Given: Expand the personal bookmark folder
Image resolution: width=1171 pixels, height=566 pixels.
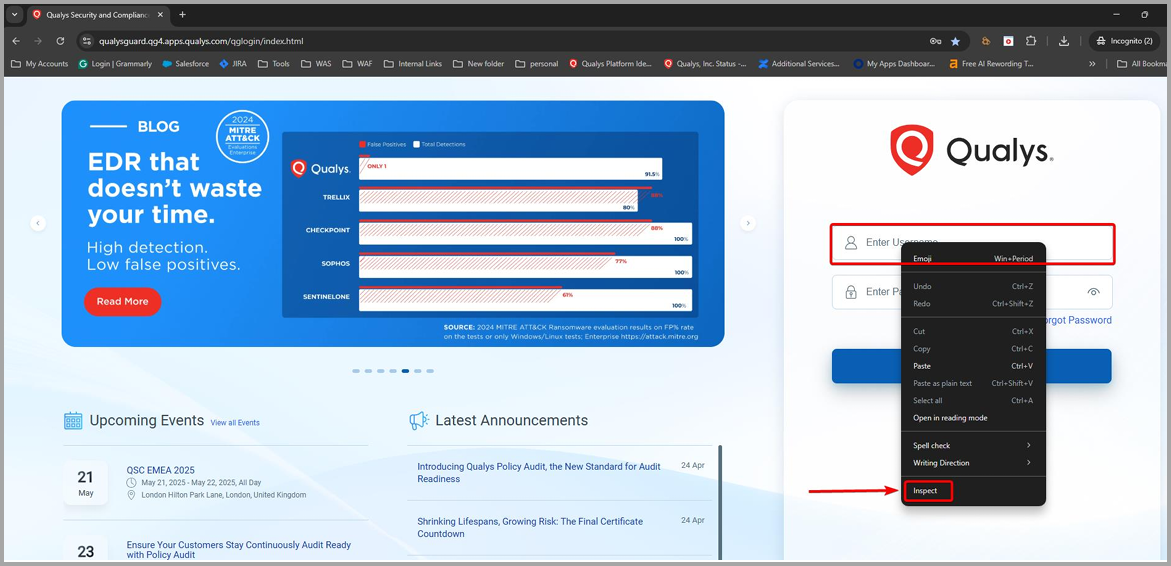Looking at the screenshot, I should pyautogui.click(x=536, y=64).
